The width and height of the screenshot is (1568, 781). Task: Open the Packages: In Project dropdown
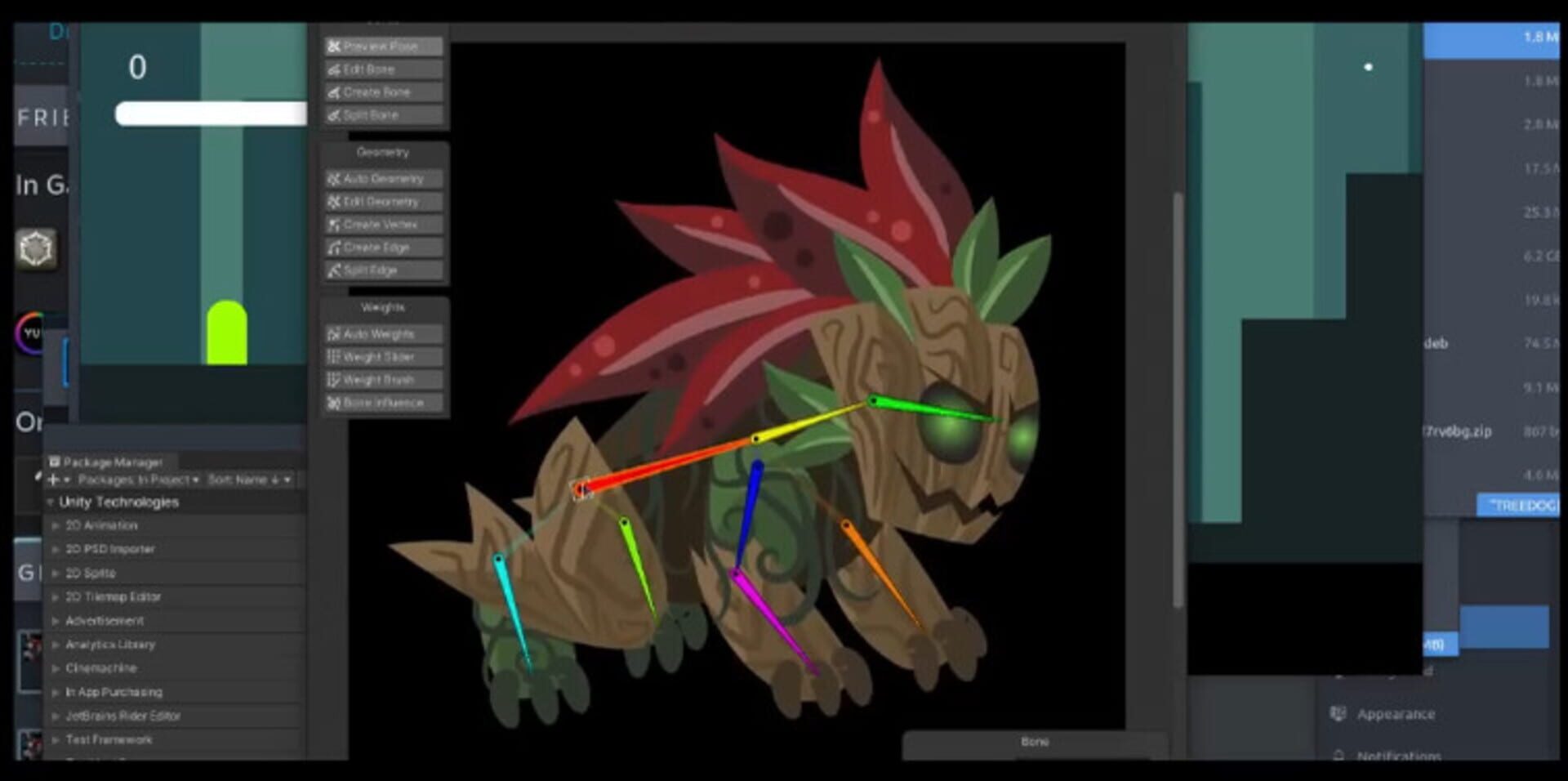(x=138, y=480)
